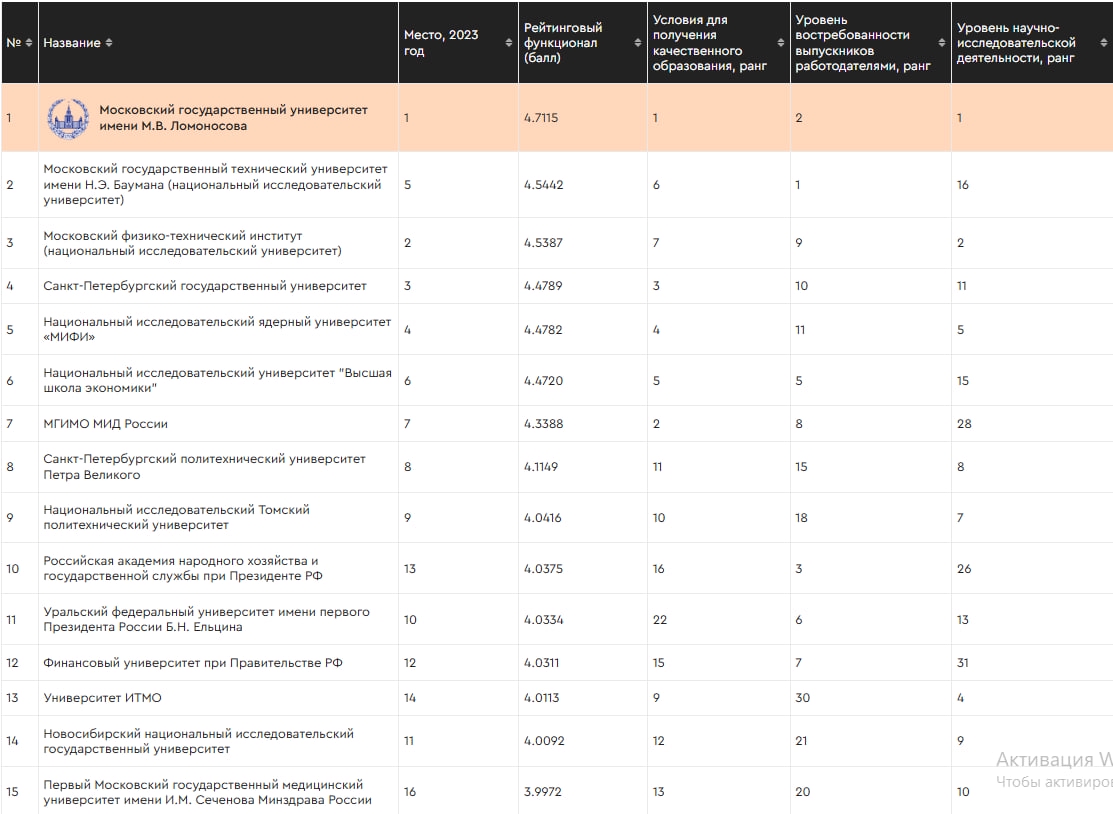Image resolution: width=1113 pixels, height=814 pixels.
Task: Sort by научно-исследовательской деятельности arrows
Action: [1104, 43]
